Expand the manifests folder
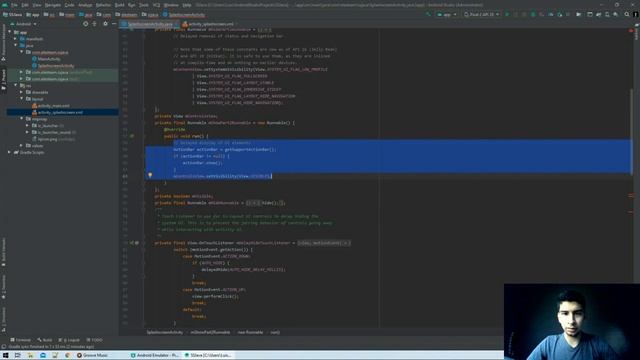640x360 pixels. 16,39
